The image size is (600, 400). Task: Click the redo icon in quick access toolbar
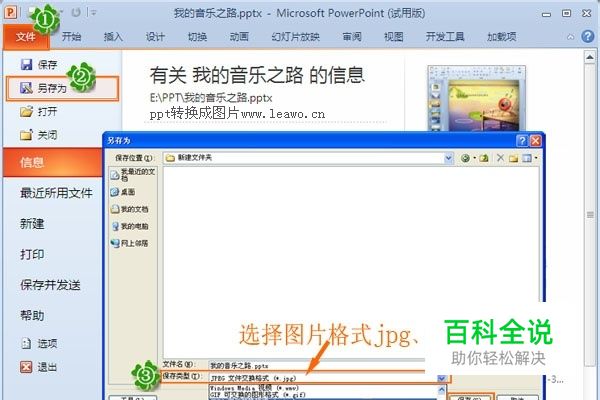[76, 13]
